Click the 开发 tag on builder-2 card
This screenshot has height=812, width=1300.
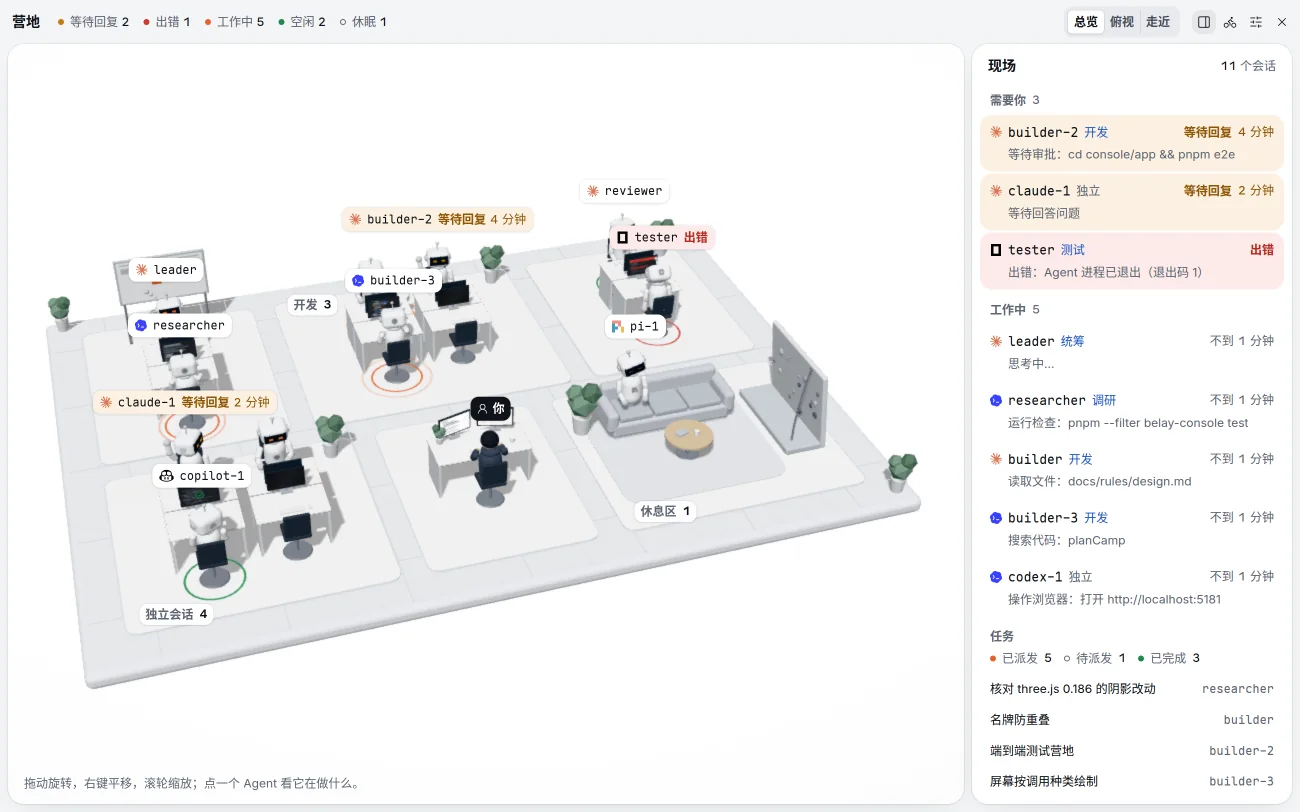point(1096,132)
